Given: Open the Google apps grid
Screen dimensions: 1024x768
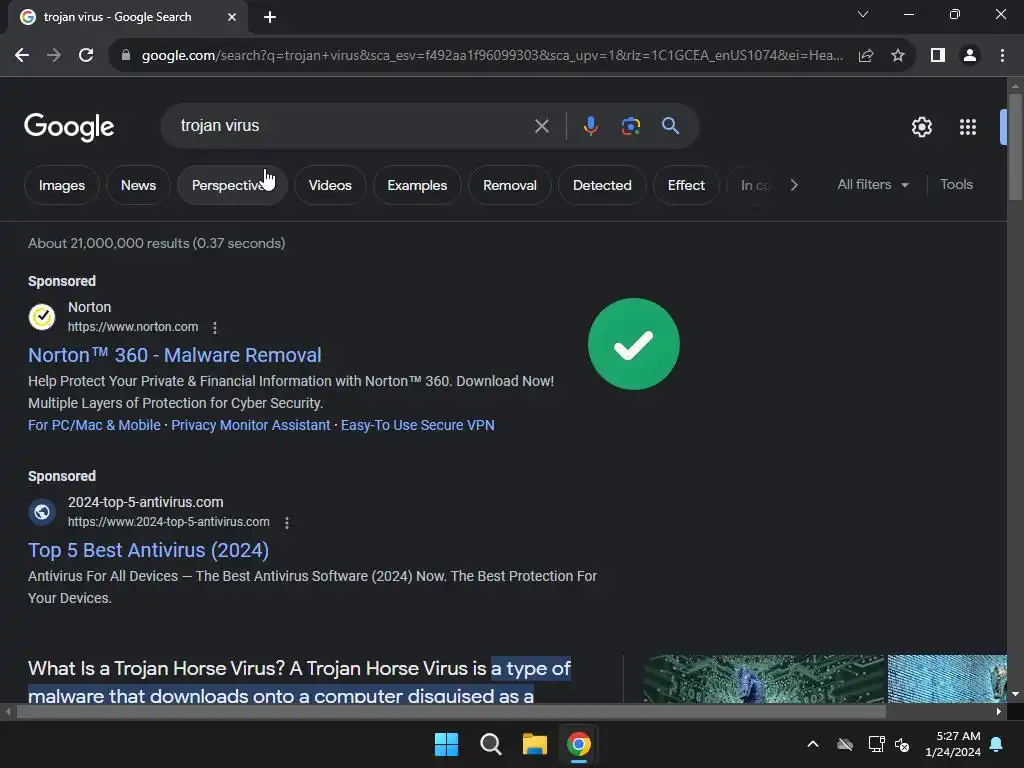Looking at the screenshot, I should click(968, 127).
